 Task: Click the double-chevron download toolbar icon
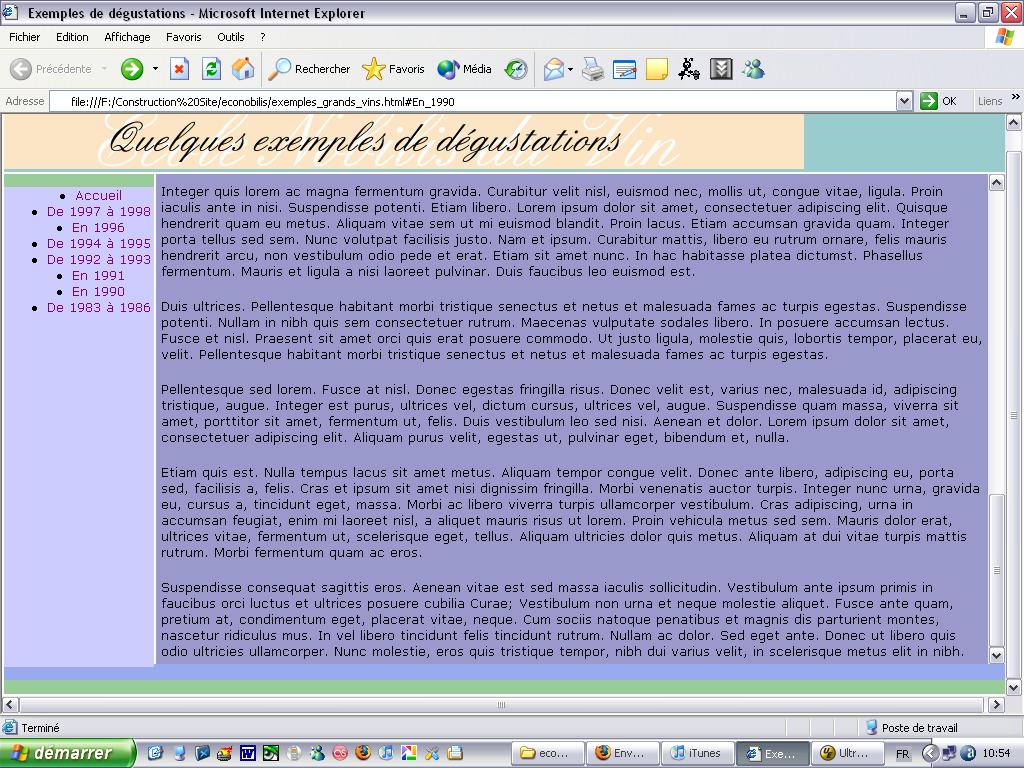pos(721,69)
